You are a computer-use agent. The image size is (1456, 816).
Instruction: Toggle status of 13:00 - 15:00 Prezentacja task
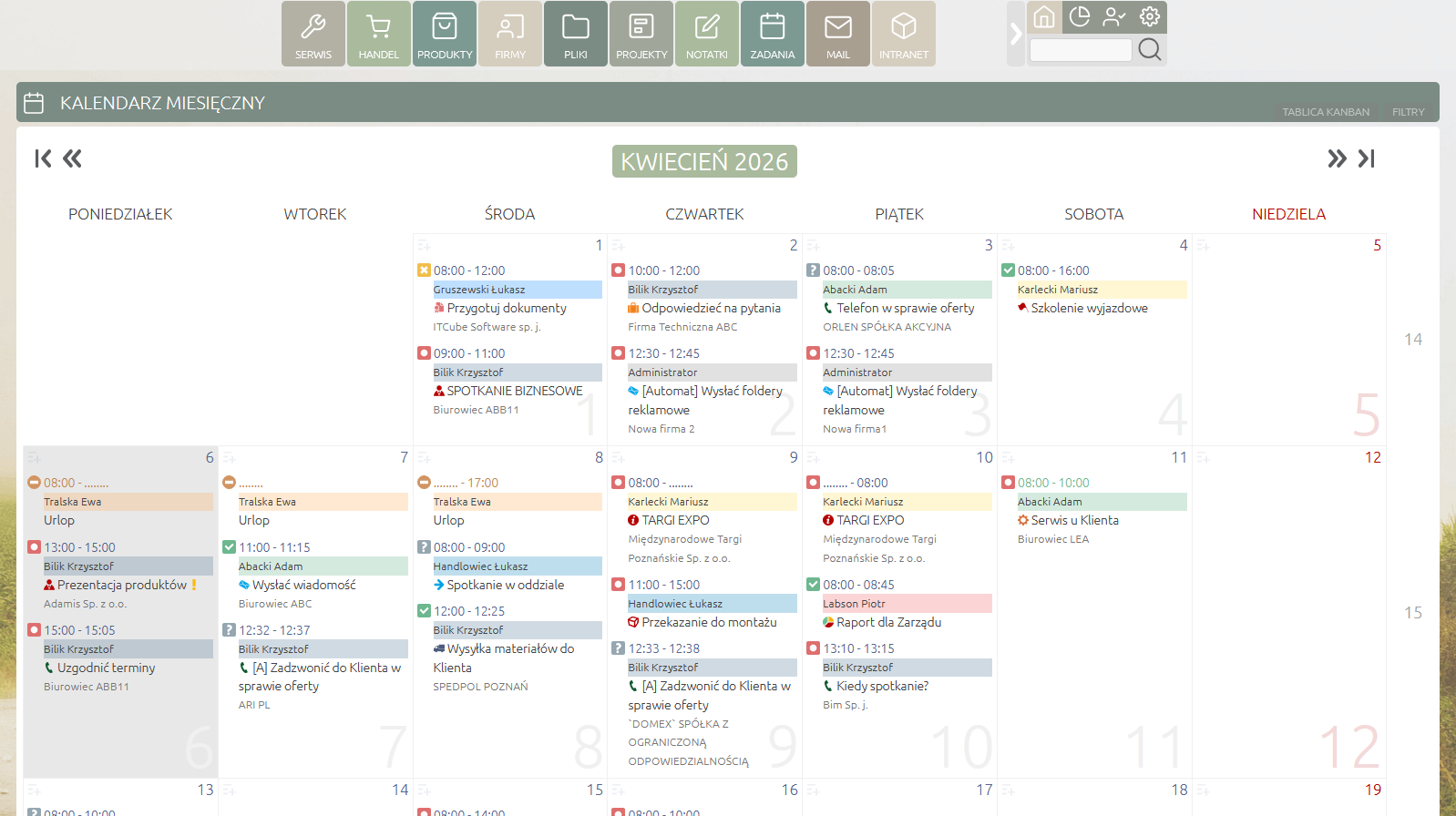pyautogui.click(x=34, y=547)
